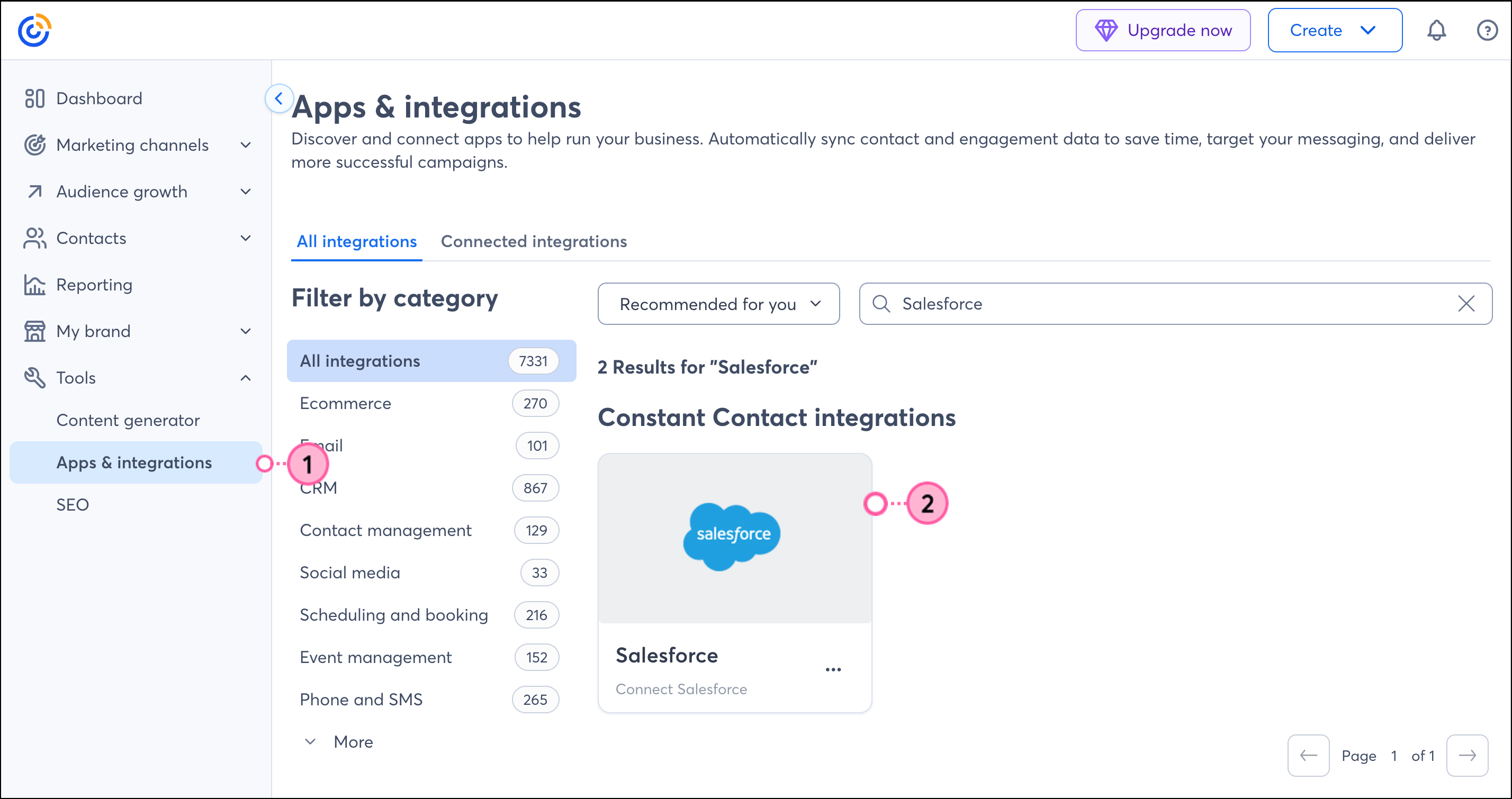The image size is (1512, 799).
Task: Switch to Connected integrations tab
Action: click(534, 242)
